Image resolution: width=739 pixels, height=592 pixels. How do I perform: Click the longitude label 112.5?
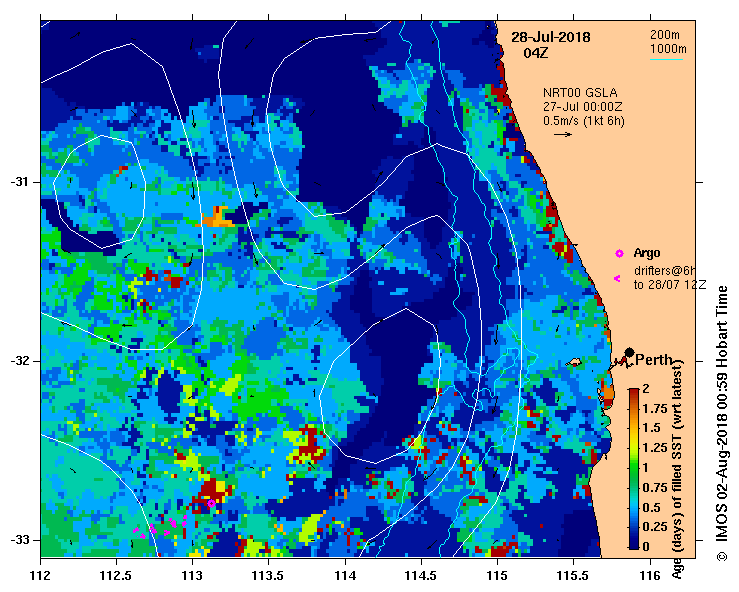(x=116, y=575)
